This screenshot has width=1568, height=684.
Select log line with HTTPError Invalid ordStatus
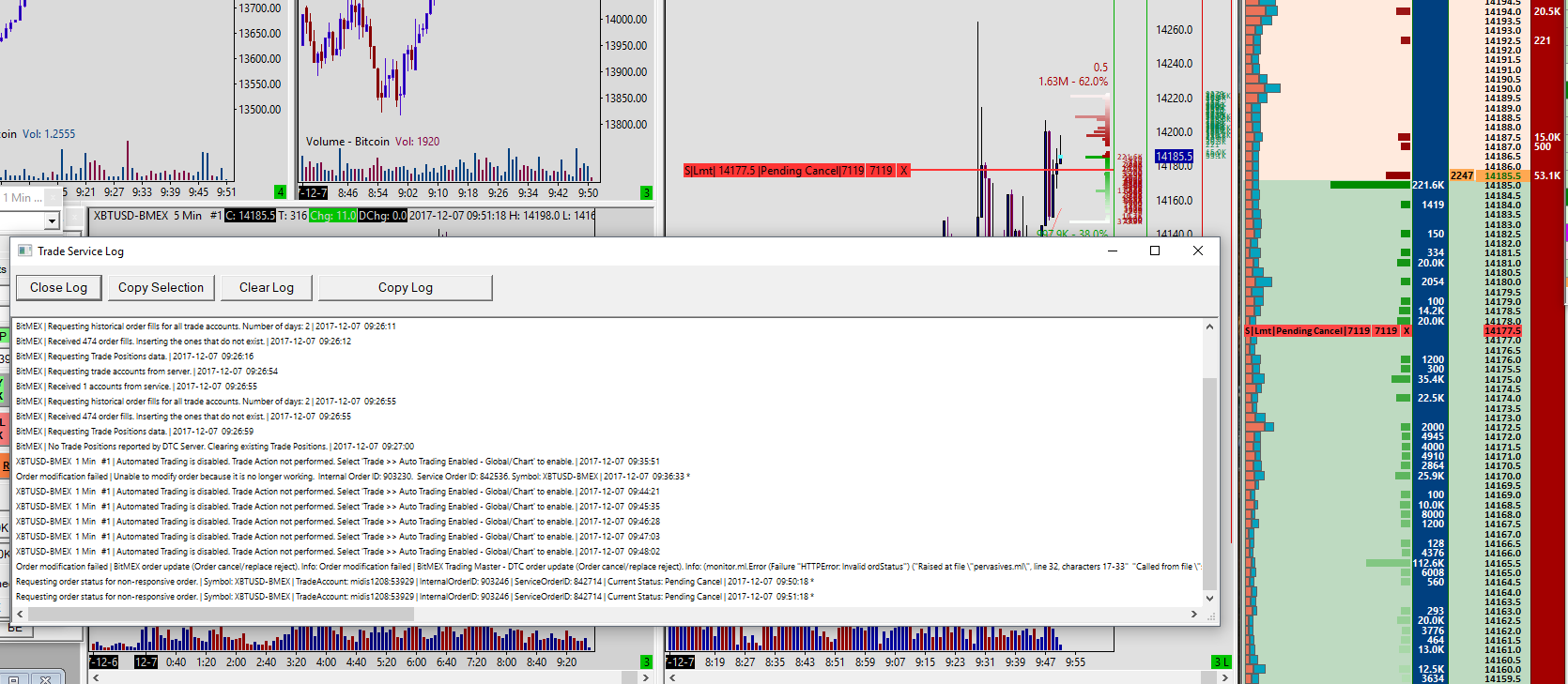608,567
